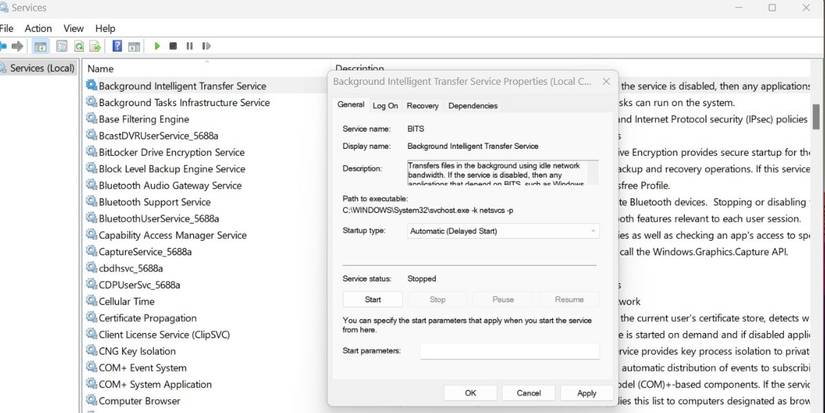
Task: Switch to the Log On tab
Action: pyautogui.click(x=385, y=105)
